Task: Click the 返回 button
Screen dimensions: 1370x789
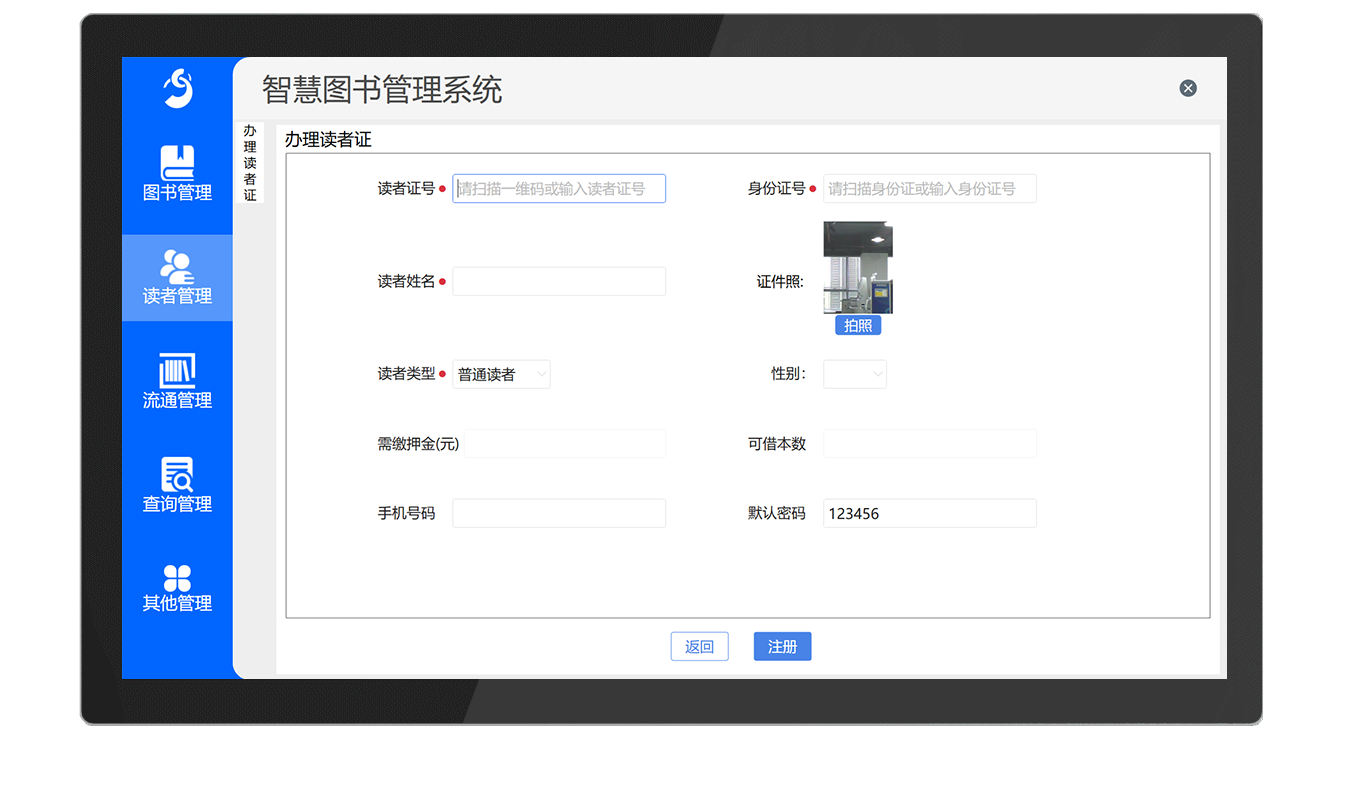Action: [699, 647]
